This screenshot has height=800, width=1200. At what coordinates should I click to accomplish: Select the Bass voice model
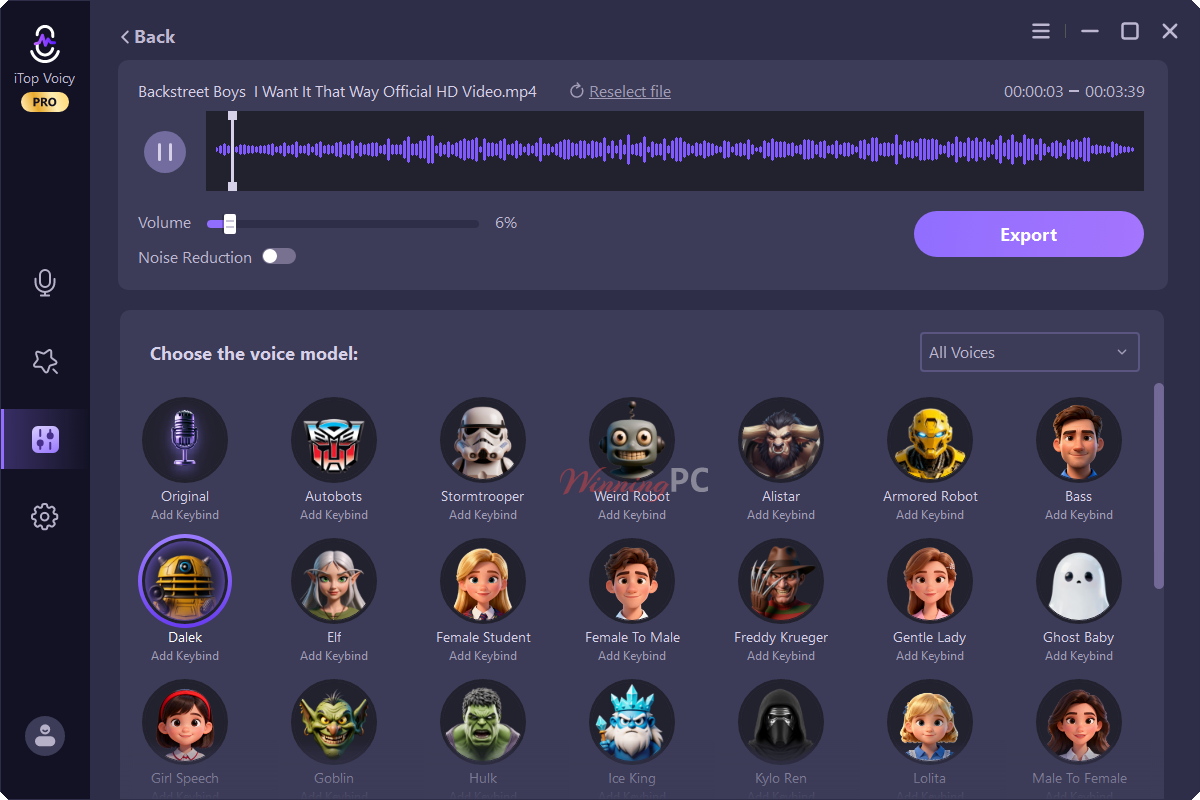pyautogui.click(x=1079, y=440)
